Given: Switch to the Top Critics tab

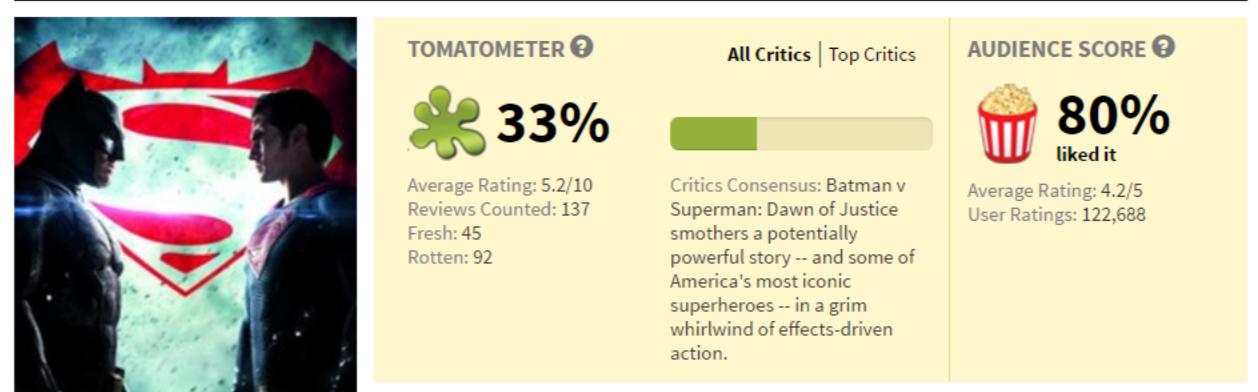Looking at the screenshot, I should pyautogui.click(x=872, y=55).
